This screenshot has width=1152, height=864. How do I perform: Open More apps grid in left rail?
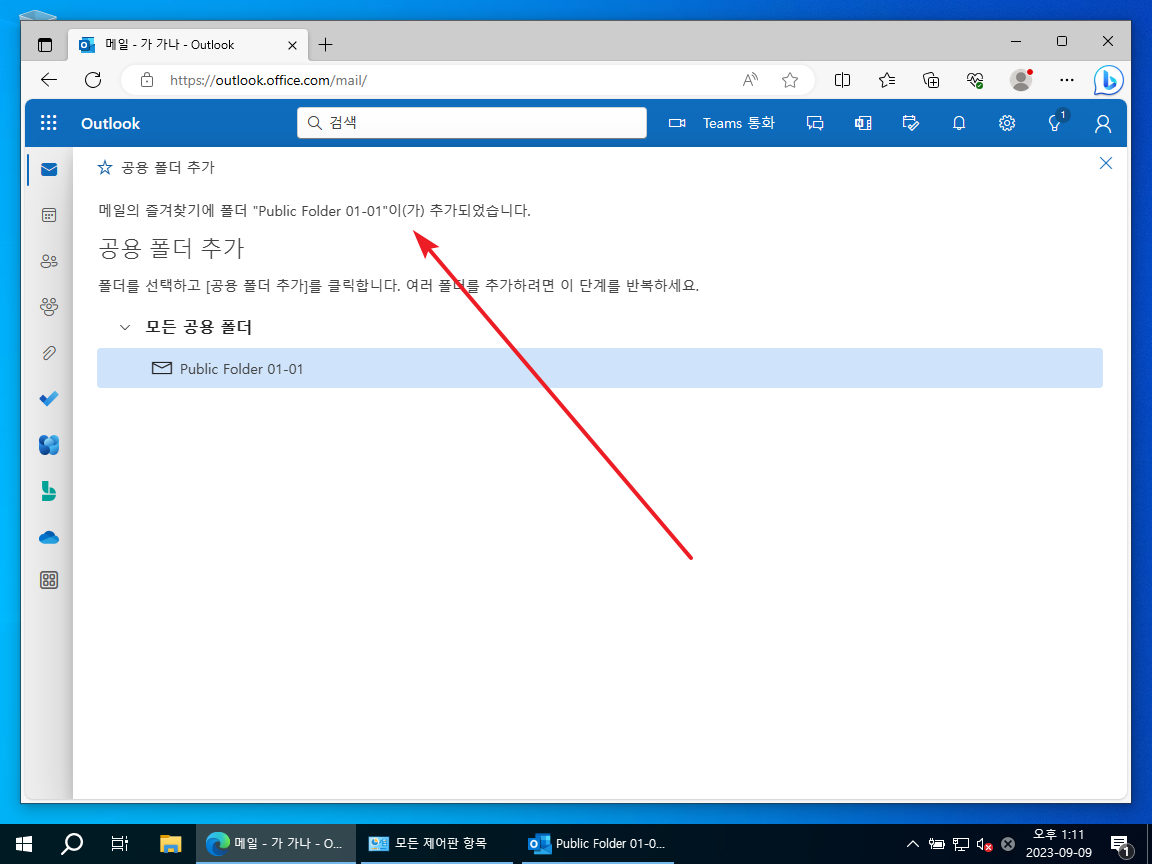[x=49, y=580]
